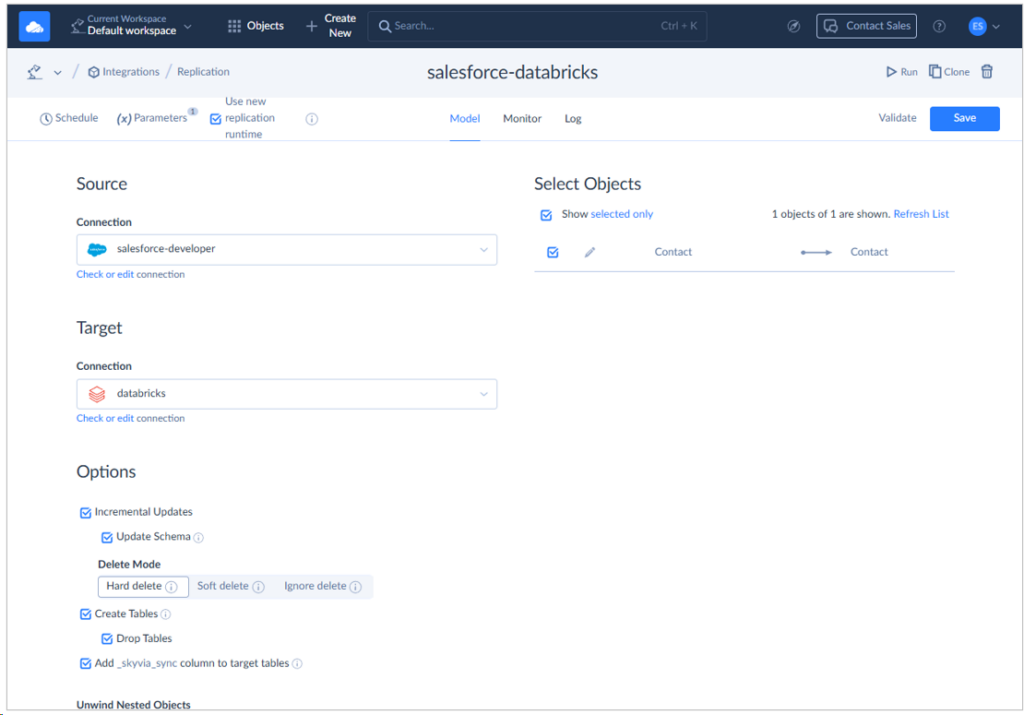The width and height of the screenshot is (1024, 715).
Task: Toggle Add _skyvia_sync column checkbox
Action: tap(85, 663)
